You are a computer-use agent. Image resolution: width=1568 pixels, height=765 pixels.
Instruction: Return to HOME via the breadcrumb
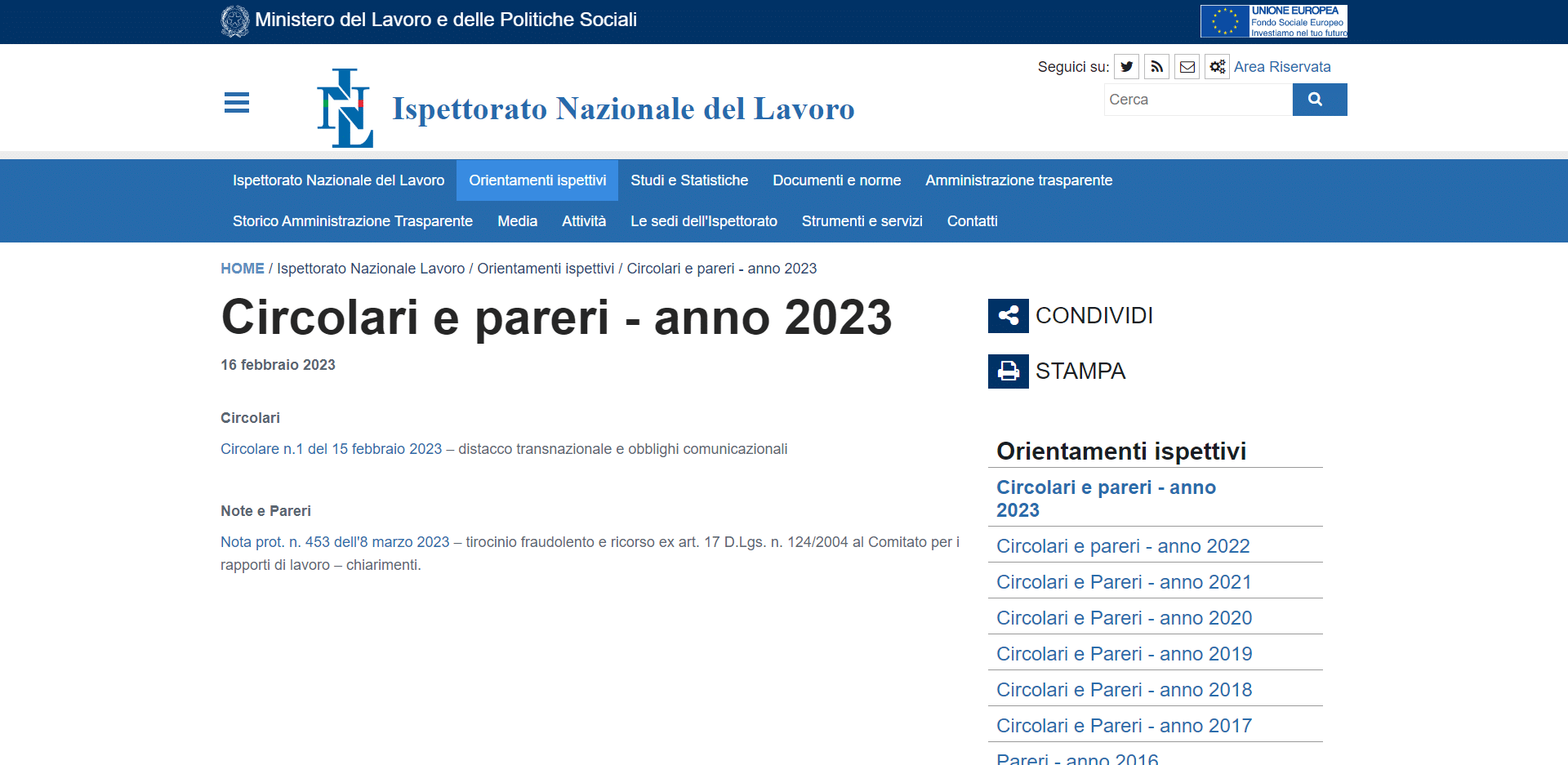click(x=242, y=268)
